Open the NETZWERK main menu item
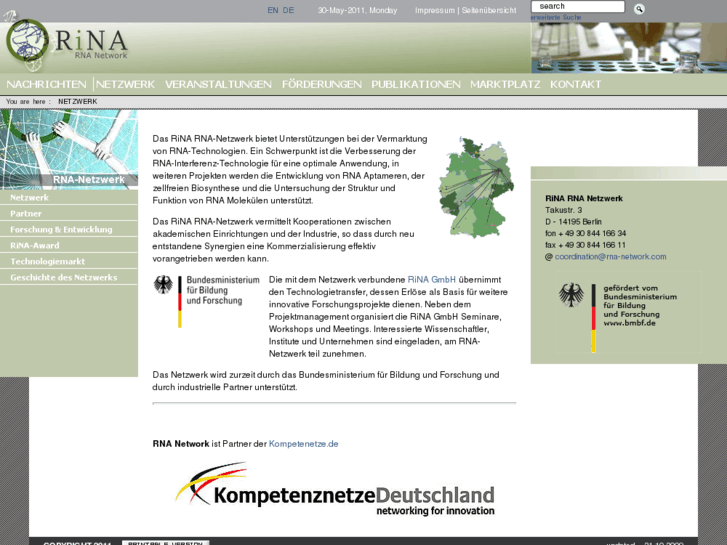 point(125,84)
